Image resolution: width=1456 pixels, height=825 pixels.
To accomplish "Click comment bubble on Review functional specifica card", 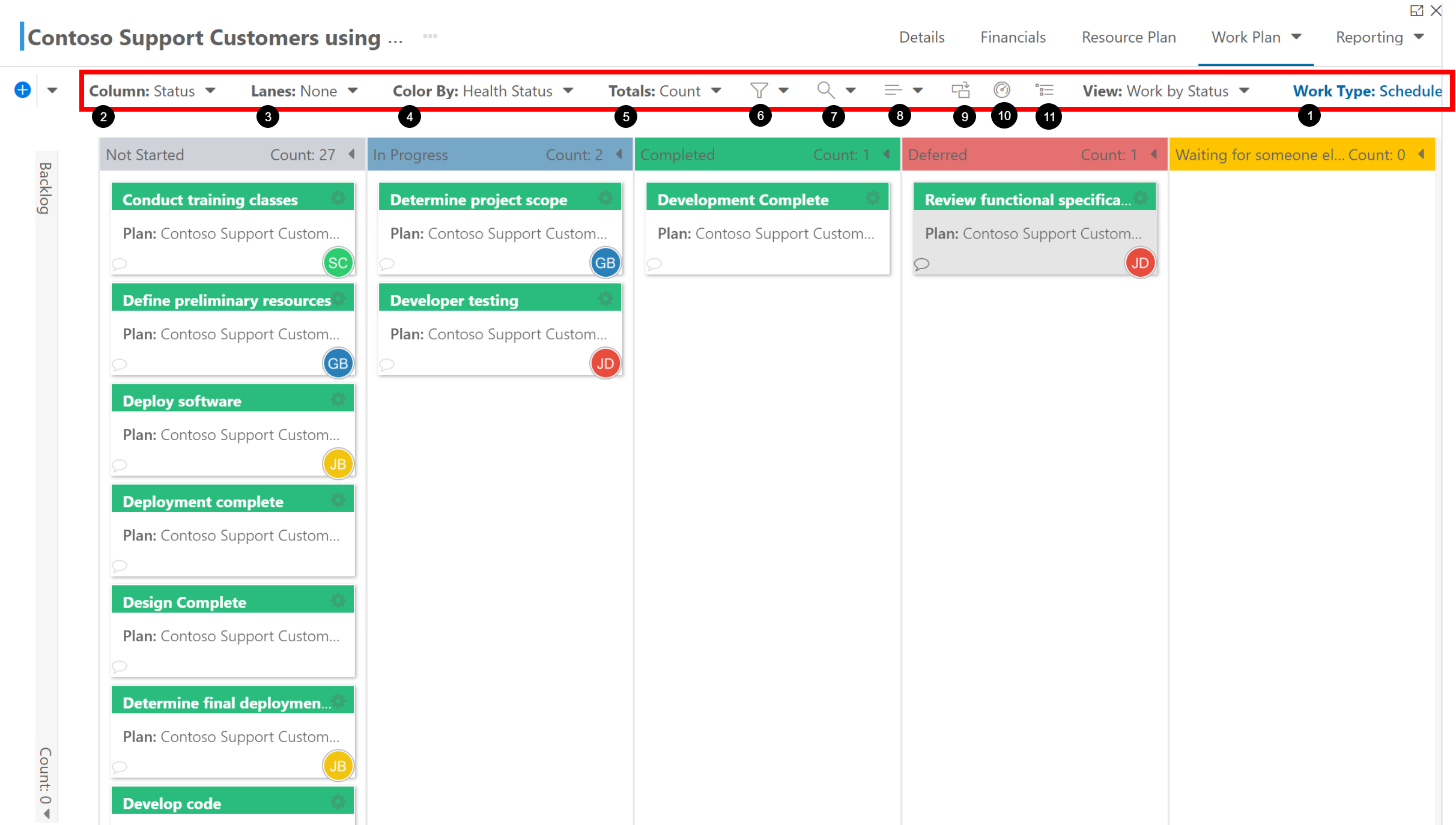I will tap(921, 264).
